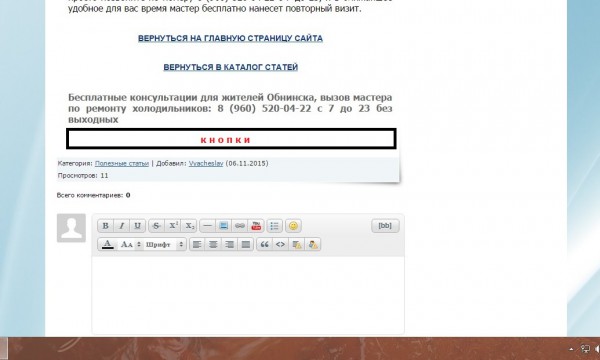Open ВЕРНУТЬСЯ В КАТАЛОГ СТАТЕЙ link
The width and height of the screenshot is (600, 360).
click(x=230, y=67)
